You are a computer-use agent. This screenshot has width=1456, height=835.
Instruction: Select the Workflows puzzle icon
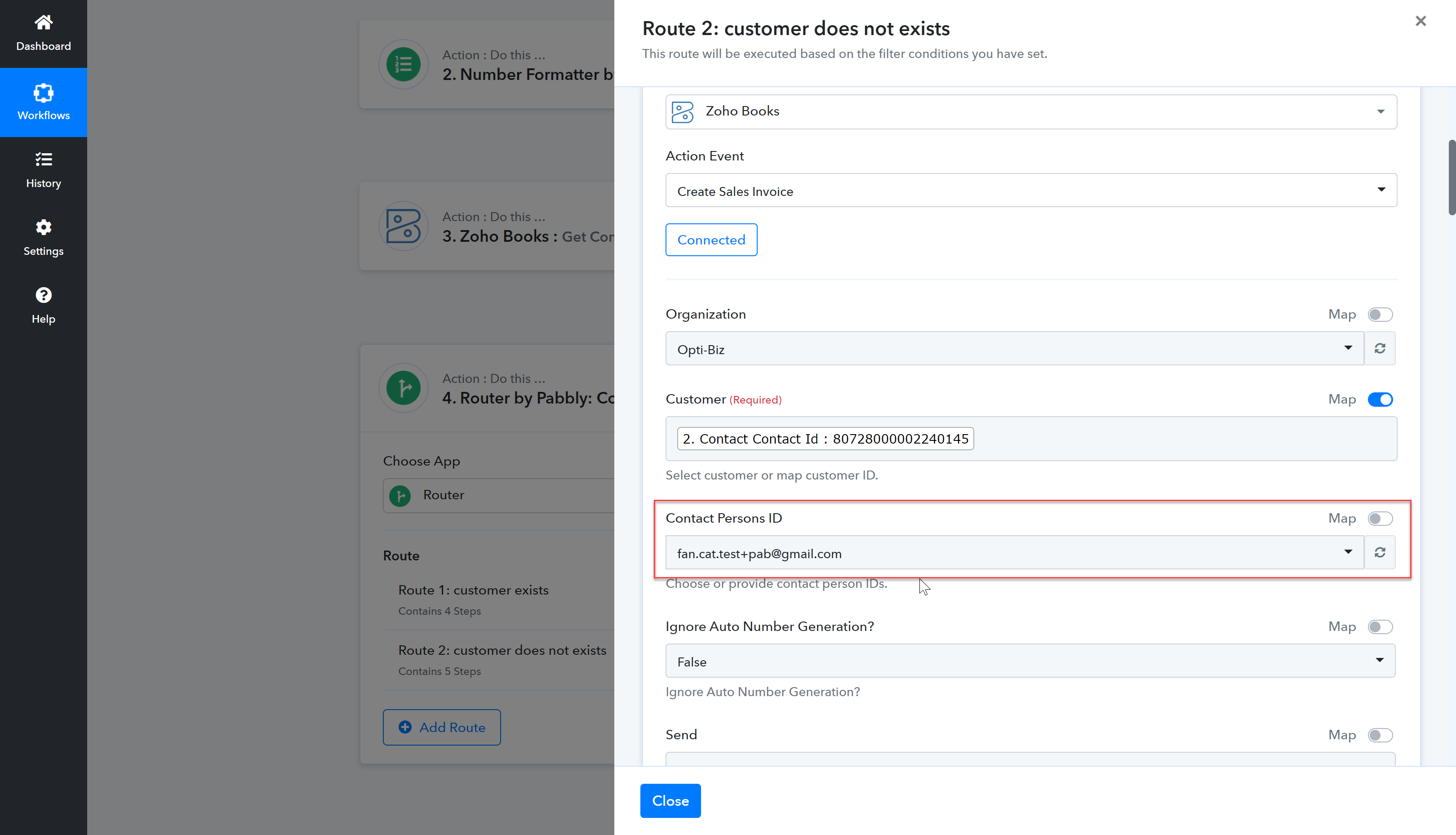click(x=44, y=92)
